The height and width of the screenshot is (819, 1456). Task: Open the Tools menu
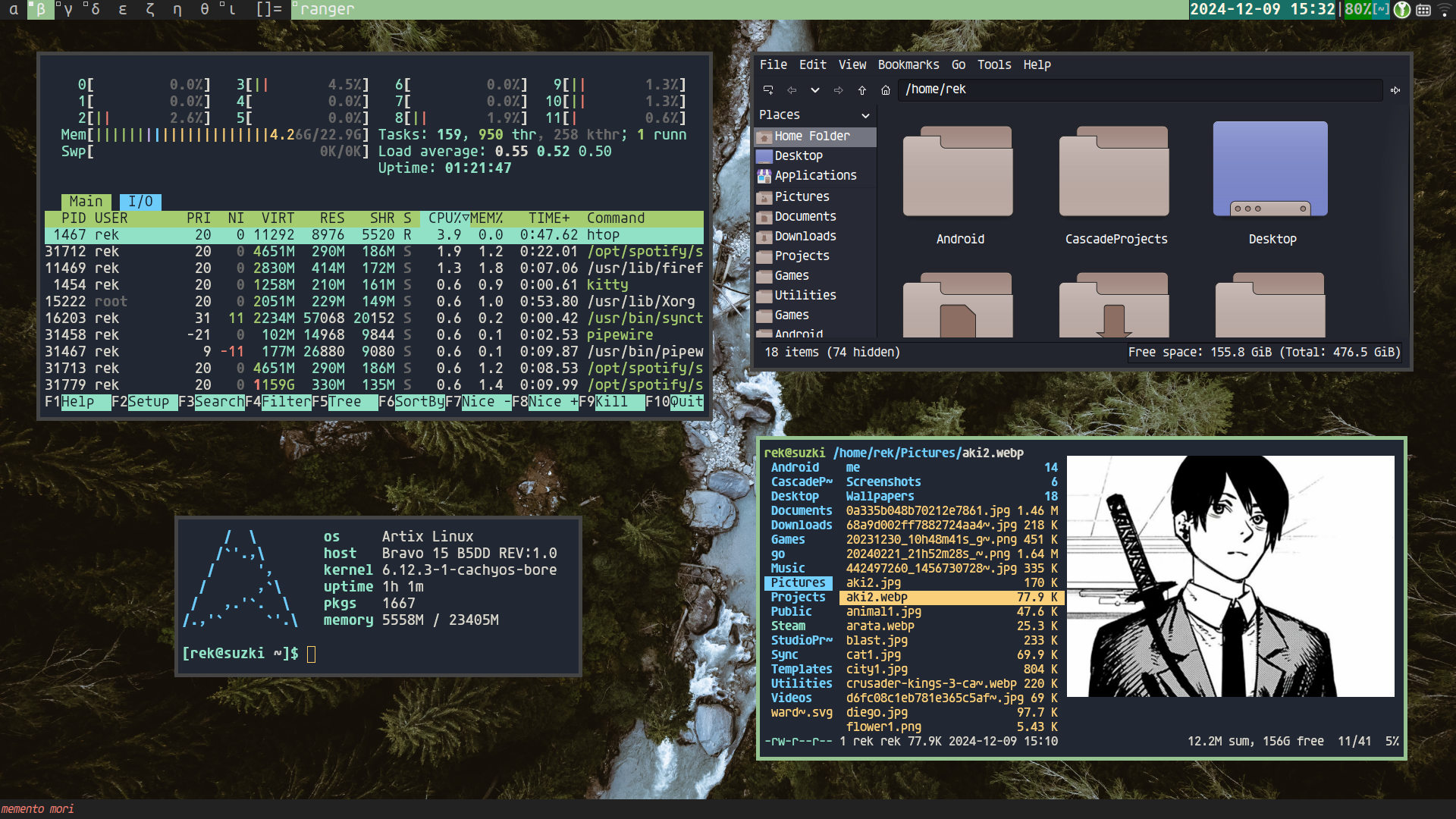click(x=993, y=65)
